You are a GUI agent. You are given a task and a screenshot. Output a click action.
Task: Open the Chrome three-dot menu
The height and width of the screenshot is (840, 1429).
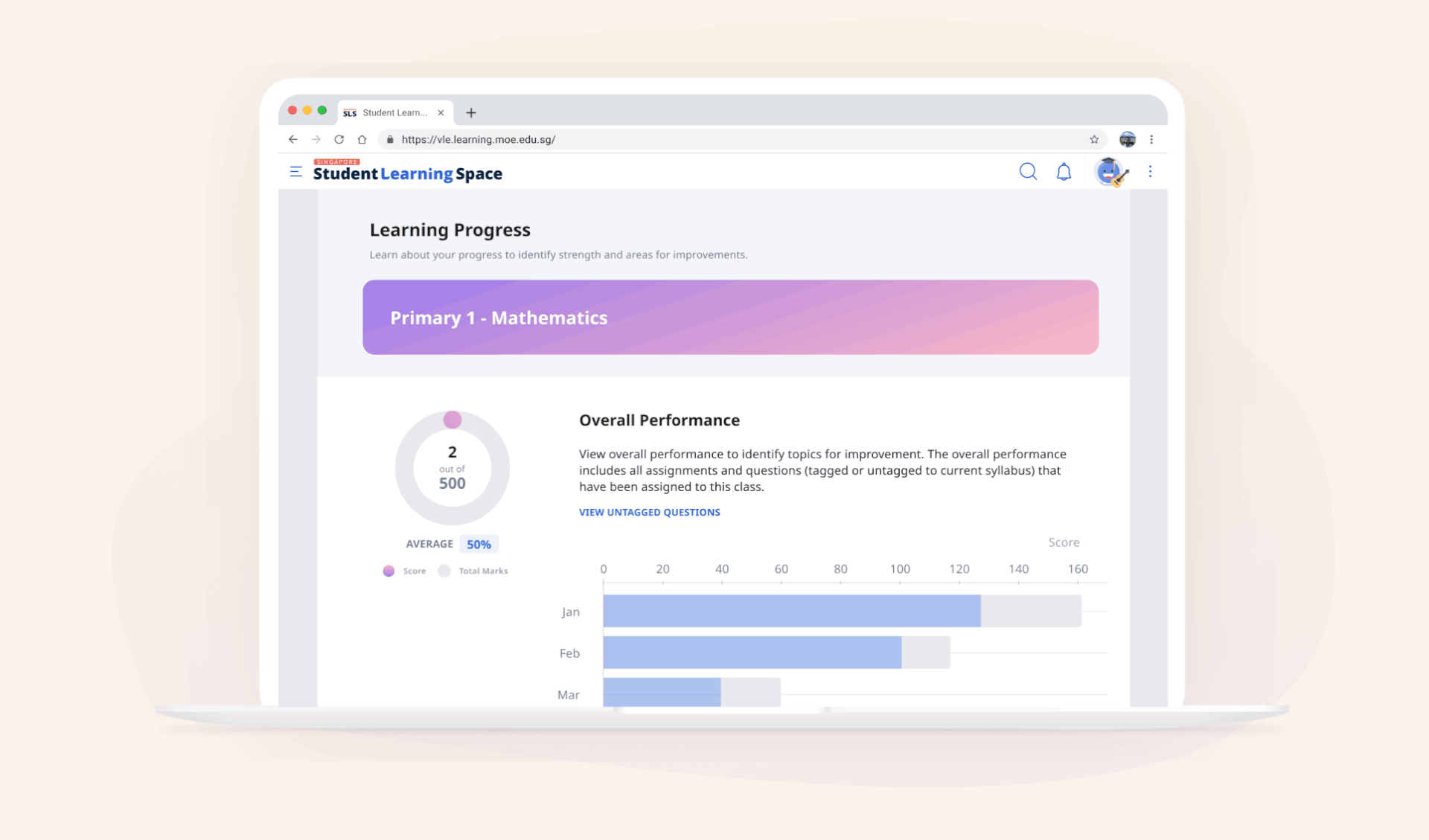[x=1151, y=139]
